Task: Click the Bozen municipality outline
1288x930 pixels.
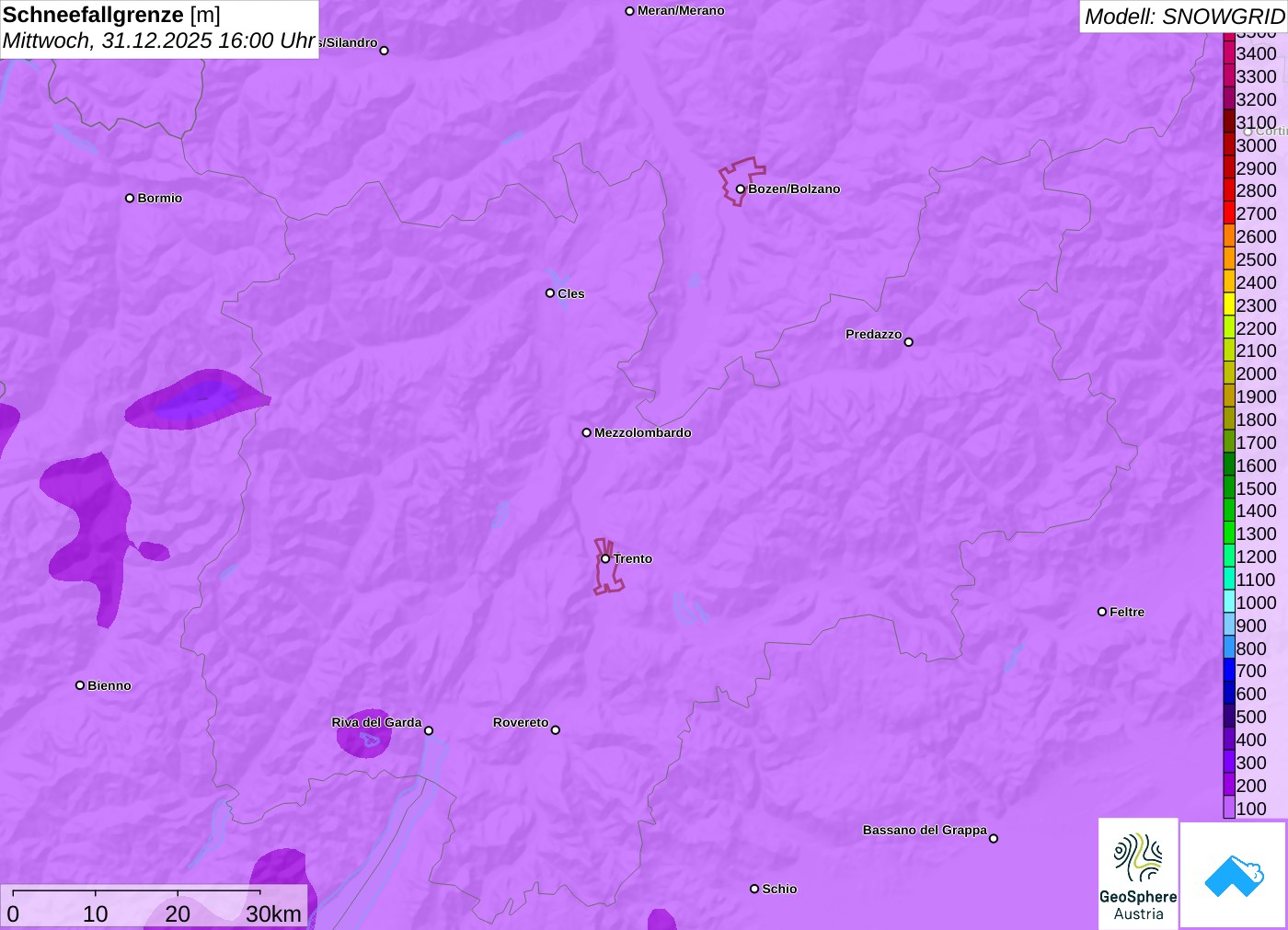Action: 741,180
